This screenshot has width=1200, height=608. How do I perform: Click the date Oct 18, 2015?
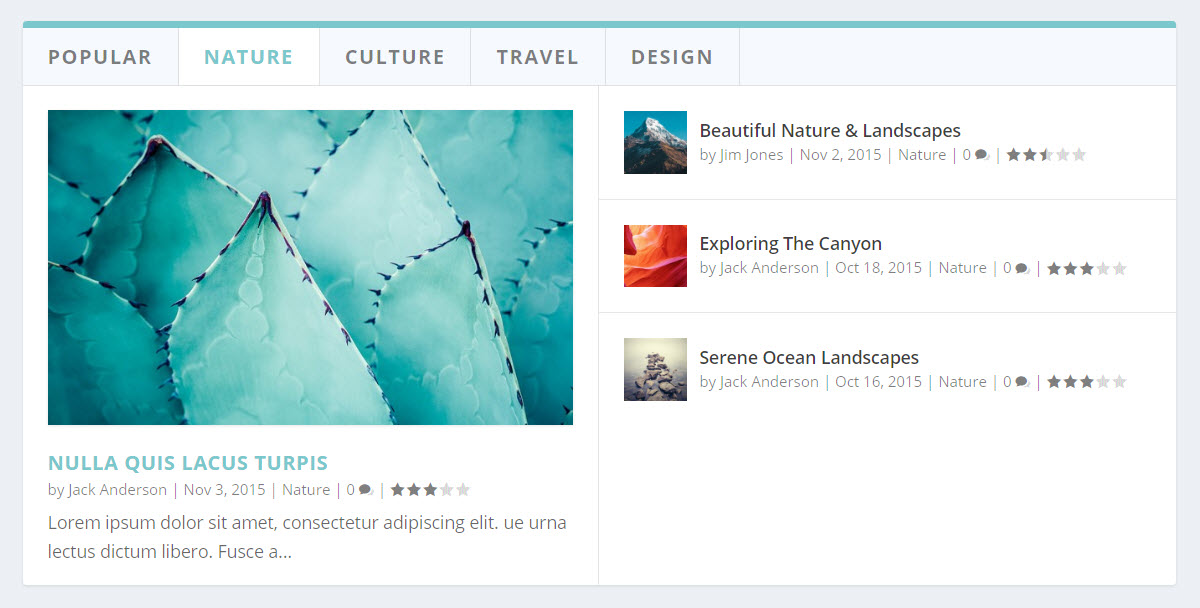point(879,268)
